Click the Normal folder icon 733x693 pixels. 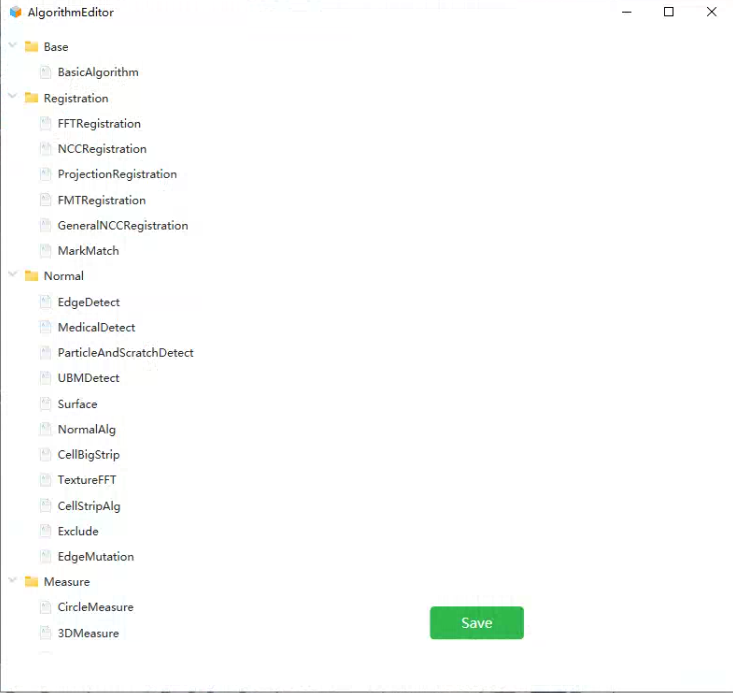(31, 275)
